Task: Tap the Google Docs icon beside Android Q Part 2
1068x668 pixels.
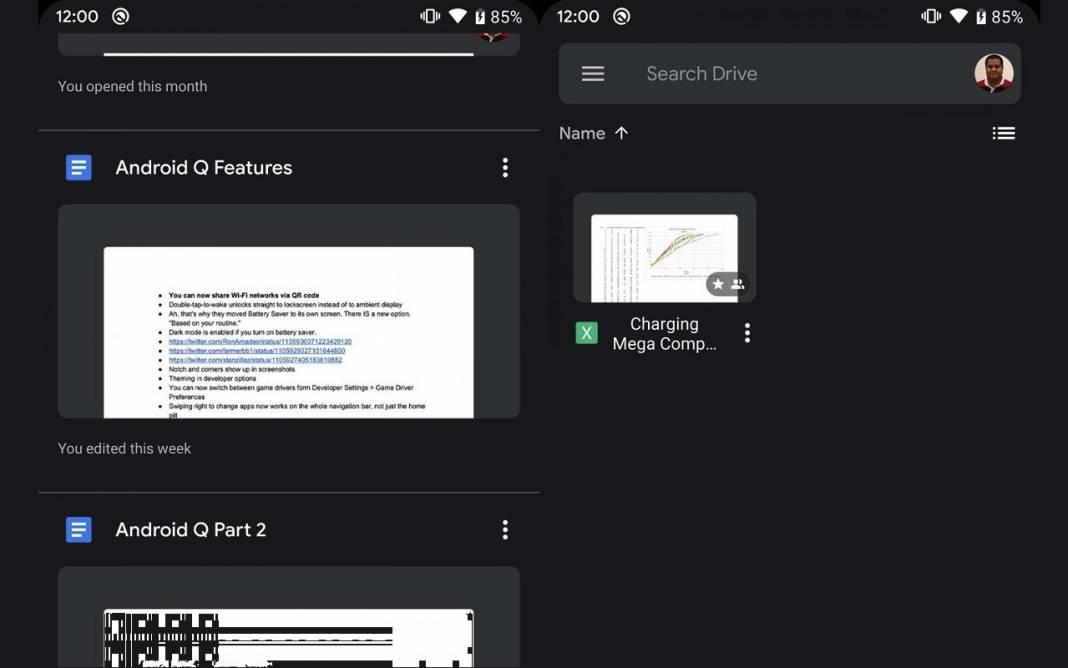Action: pyautogui.click(x=78, y=529)
